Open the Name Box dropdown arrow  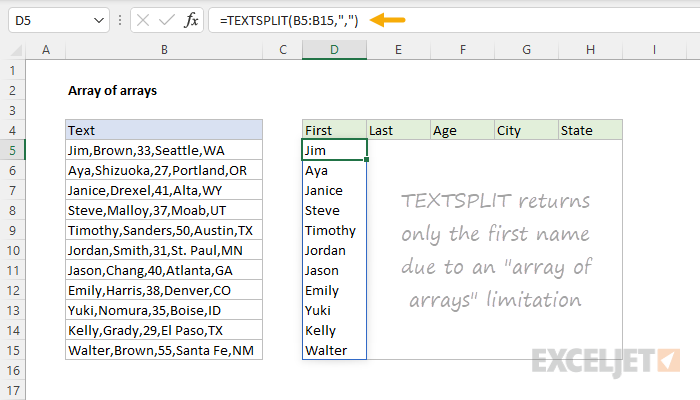(99, 21)
